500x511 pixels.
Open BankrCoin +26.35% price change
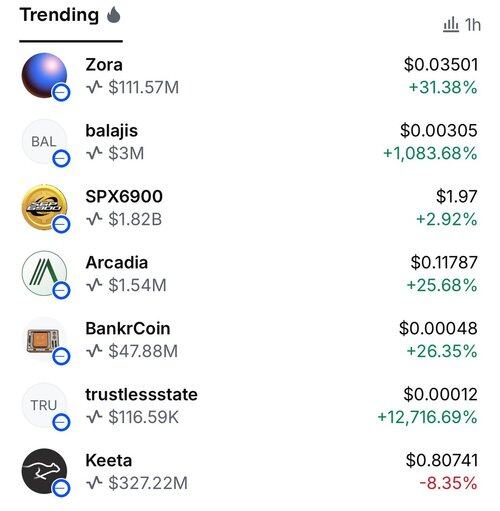pos(442,351)
